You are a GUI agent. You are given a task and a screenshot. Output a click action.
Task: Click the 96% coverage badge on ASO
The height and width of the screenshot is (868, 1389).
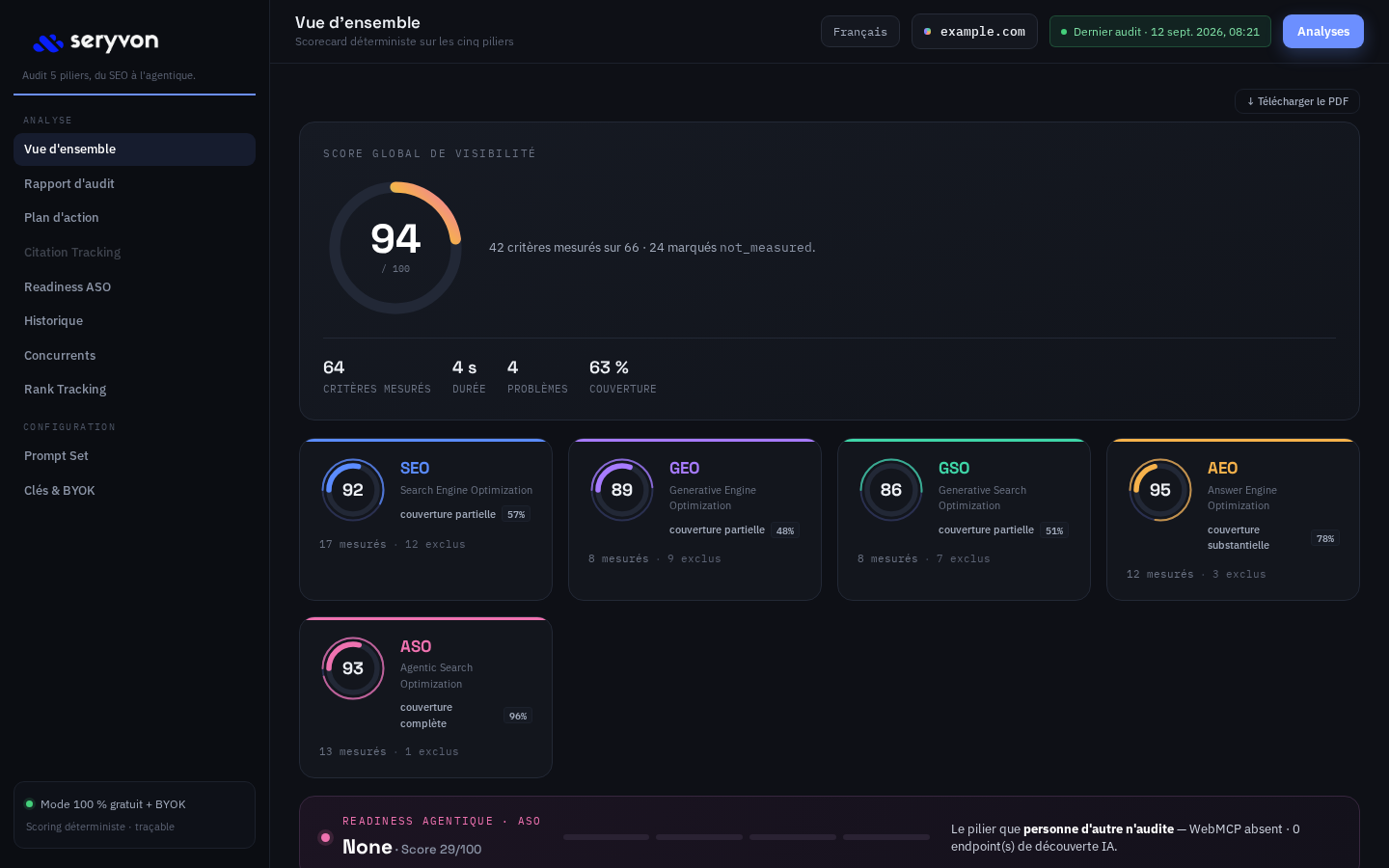(518, 716)
